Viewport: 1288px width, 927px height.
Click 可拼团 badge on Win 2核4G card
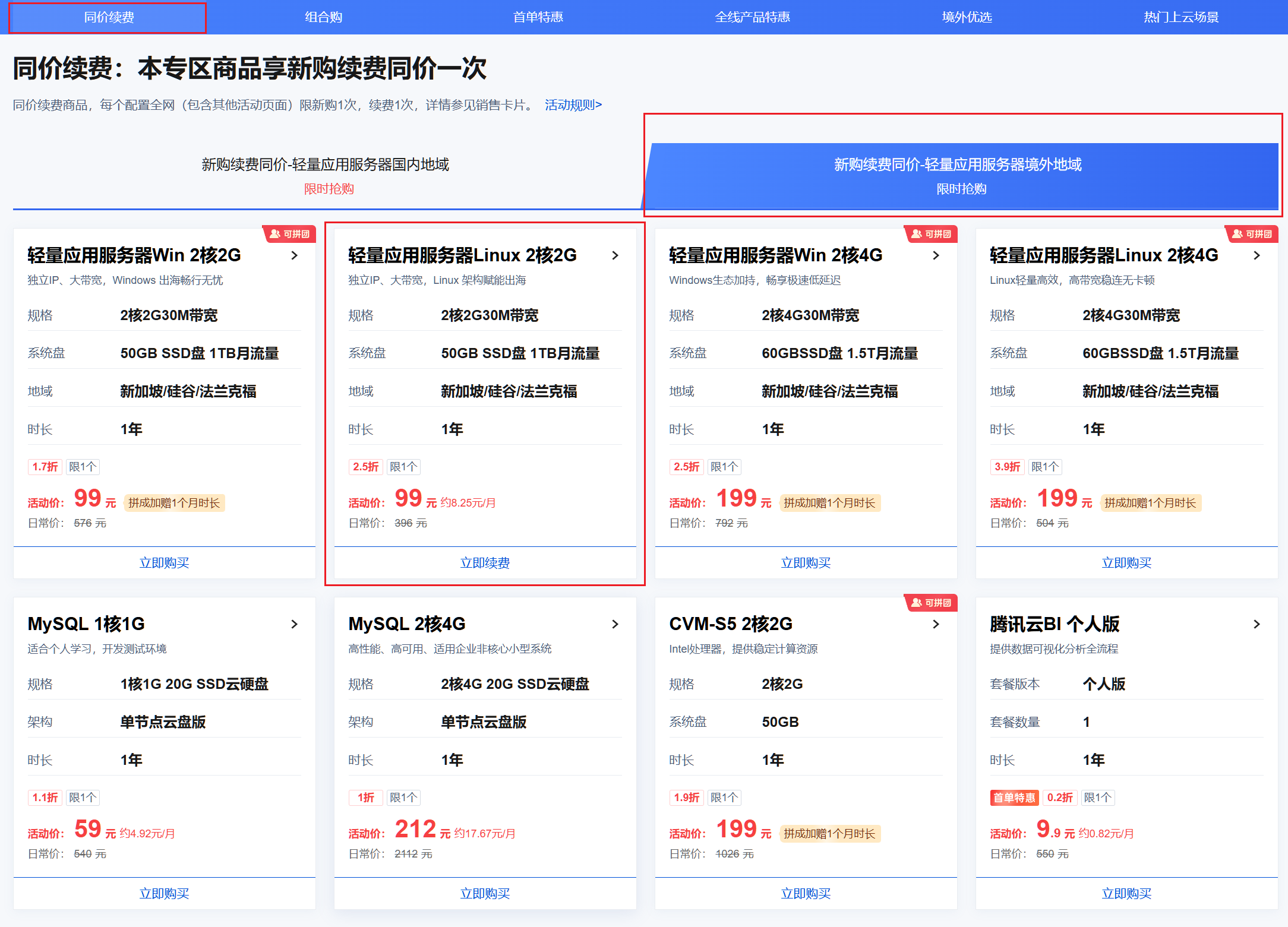931,234
